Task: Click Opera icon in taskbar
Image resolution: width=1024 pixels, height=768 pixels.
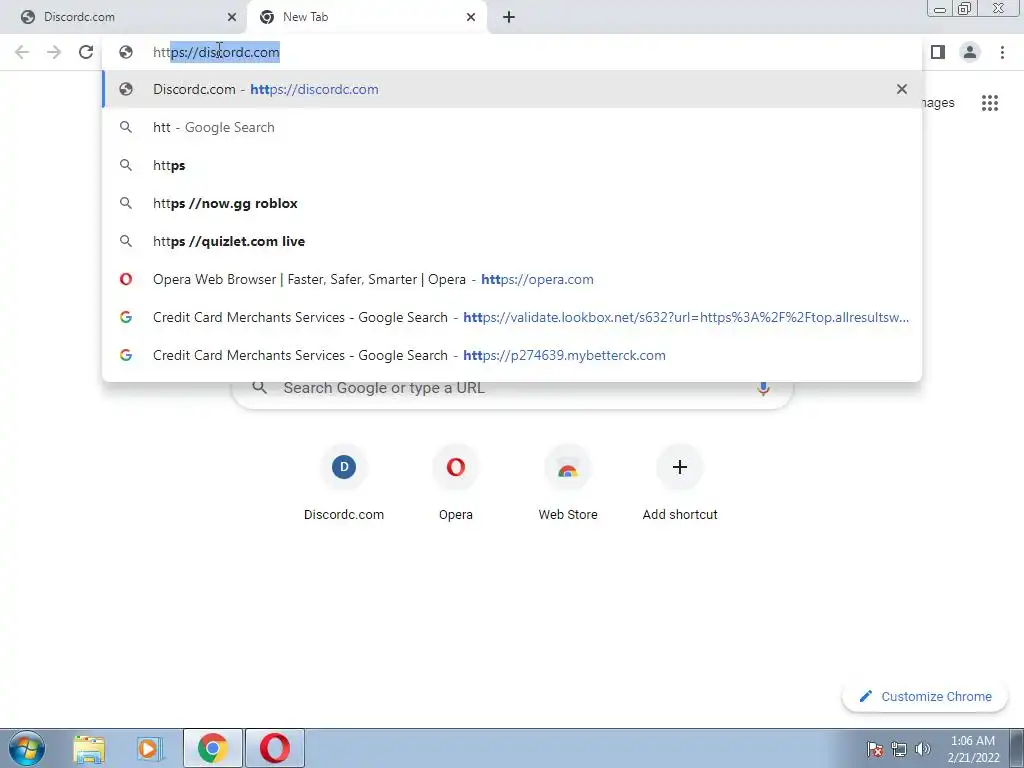Action: (x=275, y=748)
